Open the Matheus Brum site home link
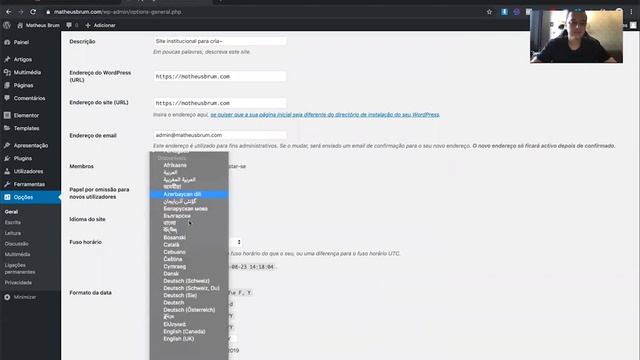 38,25
